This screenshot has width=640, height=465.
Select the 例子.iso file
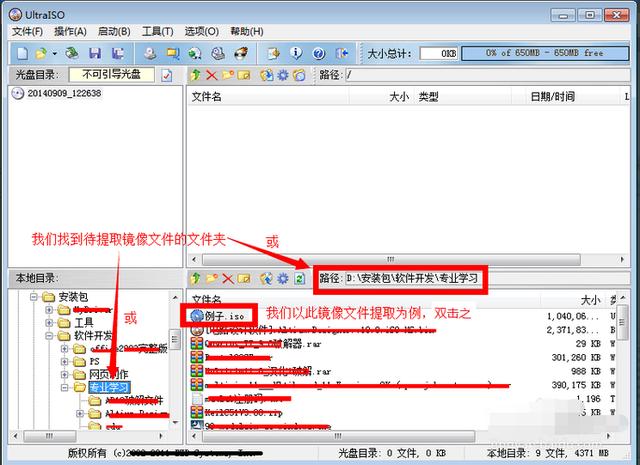point(224,316)
